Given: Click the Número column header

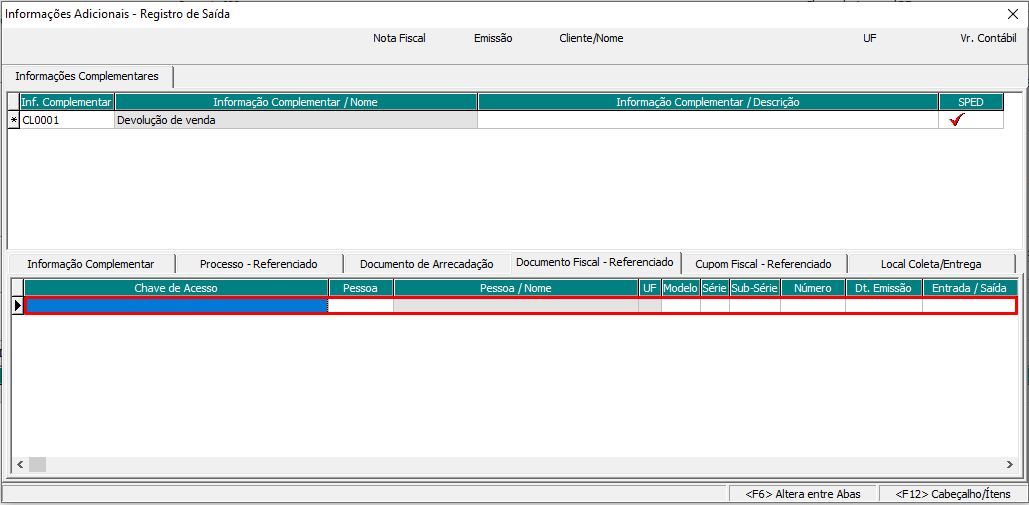Looking at the screenshot, I should [x=812, y=288].
